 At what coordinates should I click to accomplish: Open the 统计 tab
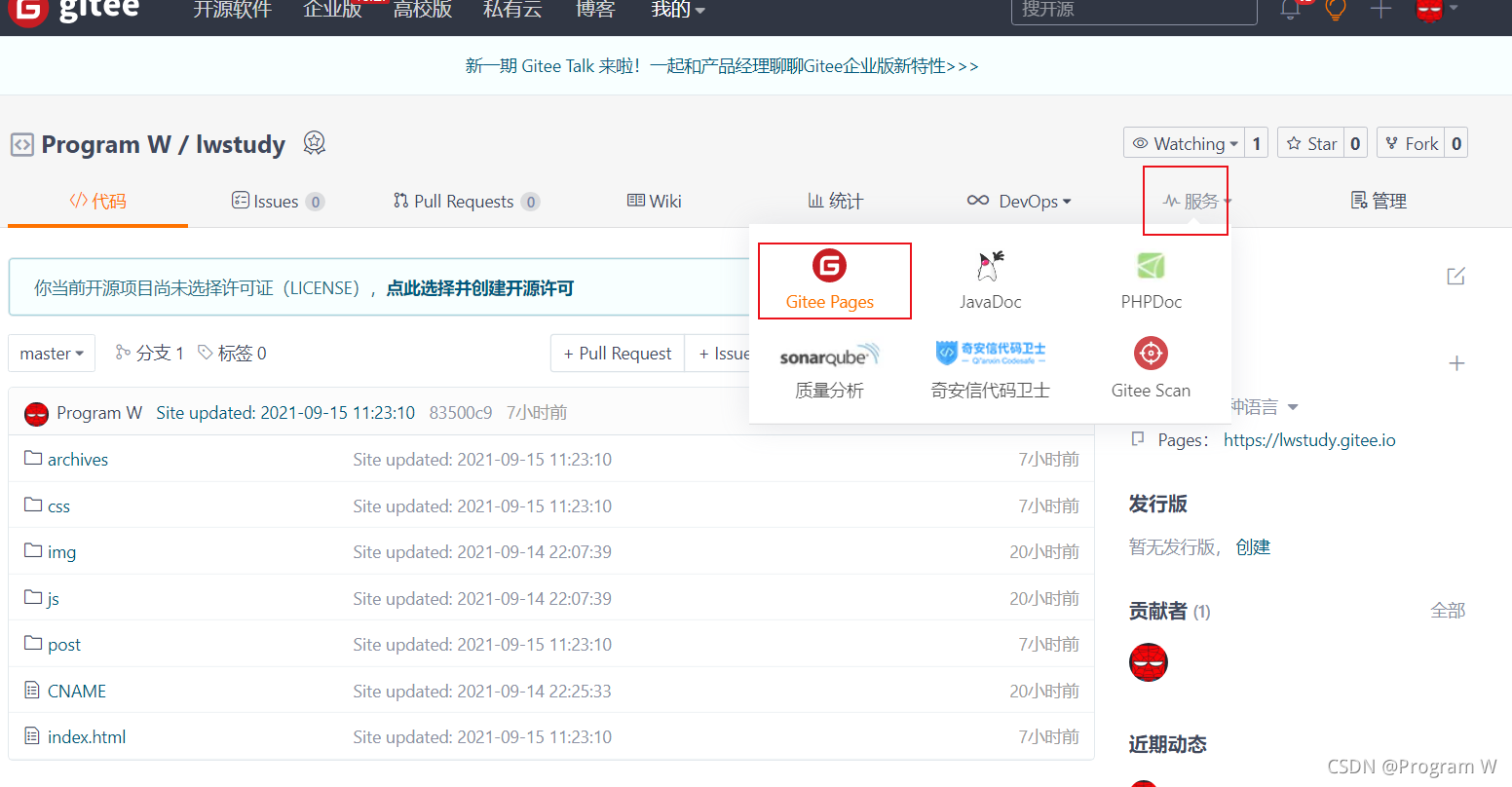tap(836, 201)
